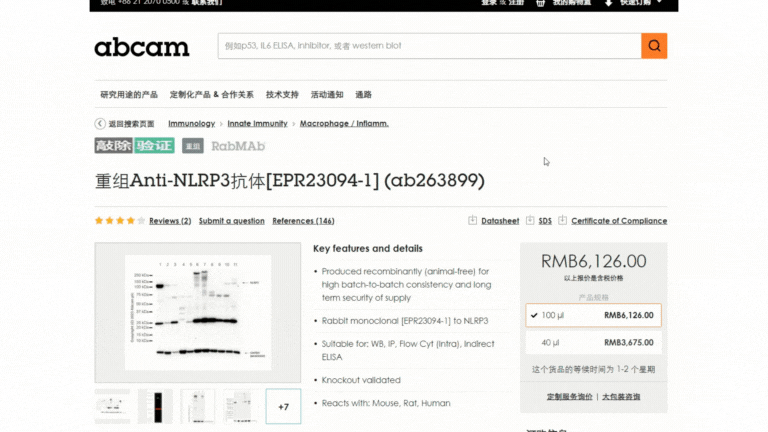The image size is (768, 432).
Task: Select the first gel thumbnail image
Action: [112, 406]
